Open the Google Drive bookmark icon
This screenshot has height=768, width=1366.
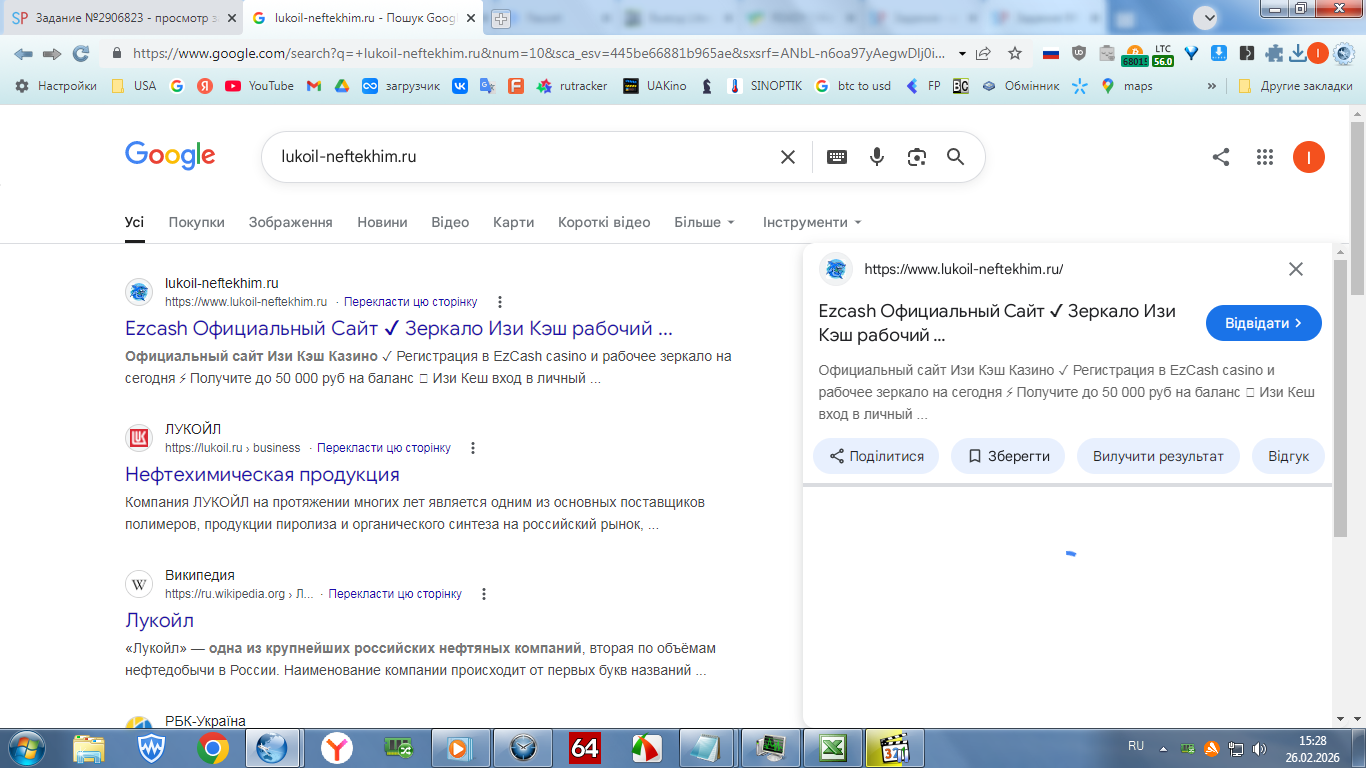tap(341, 86)
